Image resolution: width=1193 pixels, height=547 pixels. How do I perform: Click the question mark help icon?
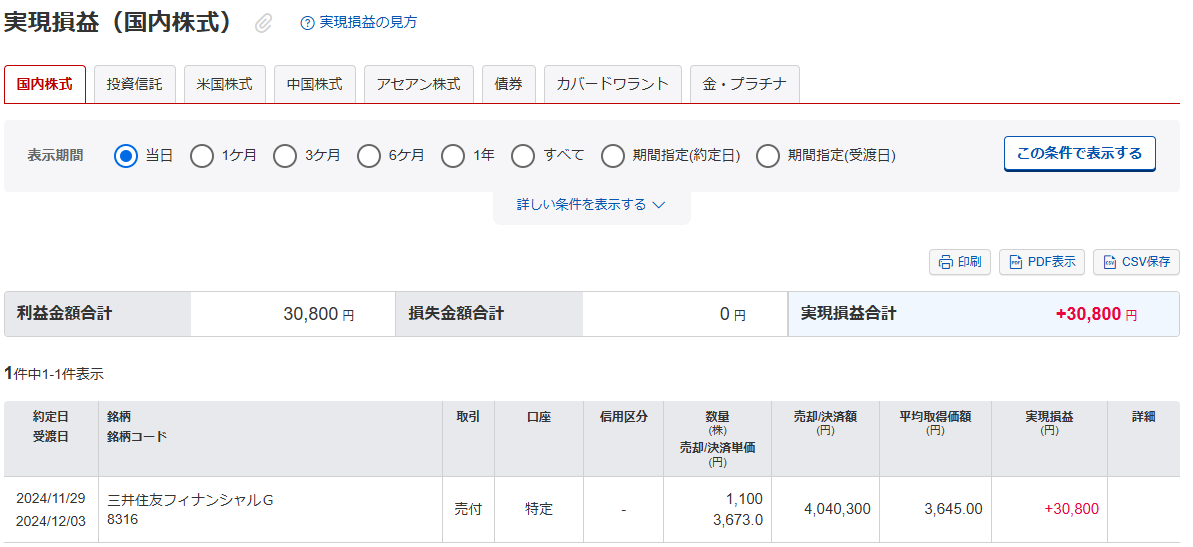coord(307,23)
